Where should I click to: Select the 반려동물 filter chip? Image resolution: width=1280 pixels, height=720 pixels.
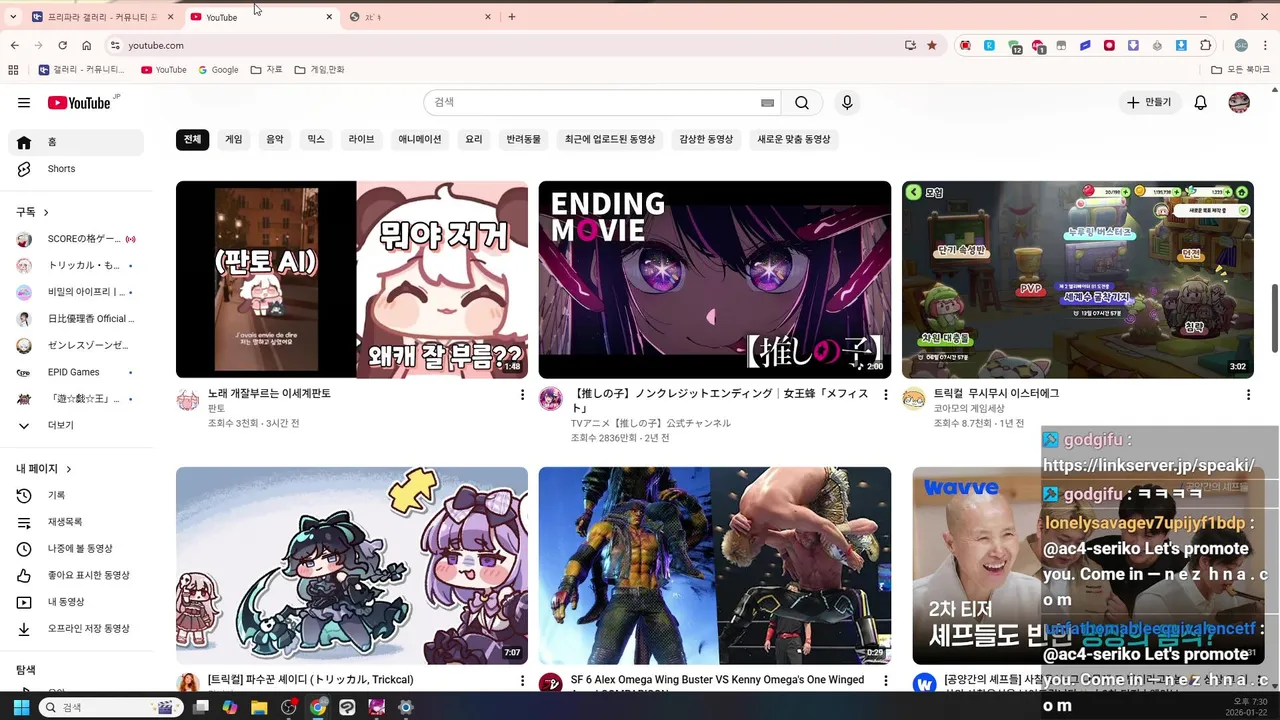524,140
